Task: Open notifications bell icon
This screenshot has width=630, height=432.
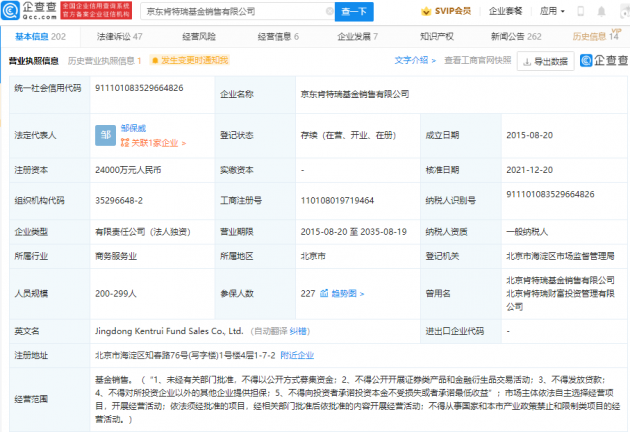Action: [x=601, y=11]
